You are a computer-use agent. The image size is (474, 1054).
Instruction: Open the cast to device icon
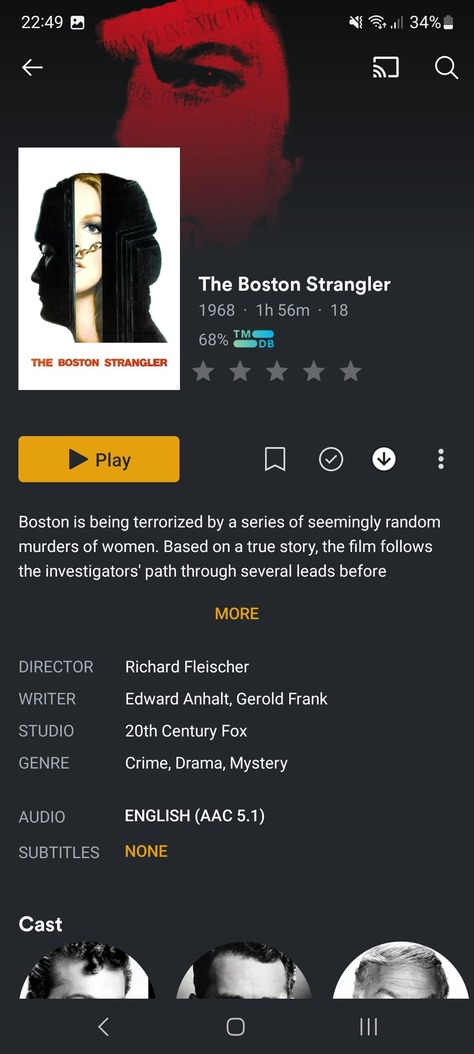coord(385,67)
